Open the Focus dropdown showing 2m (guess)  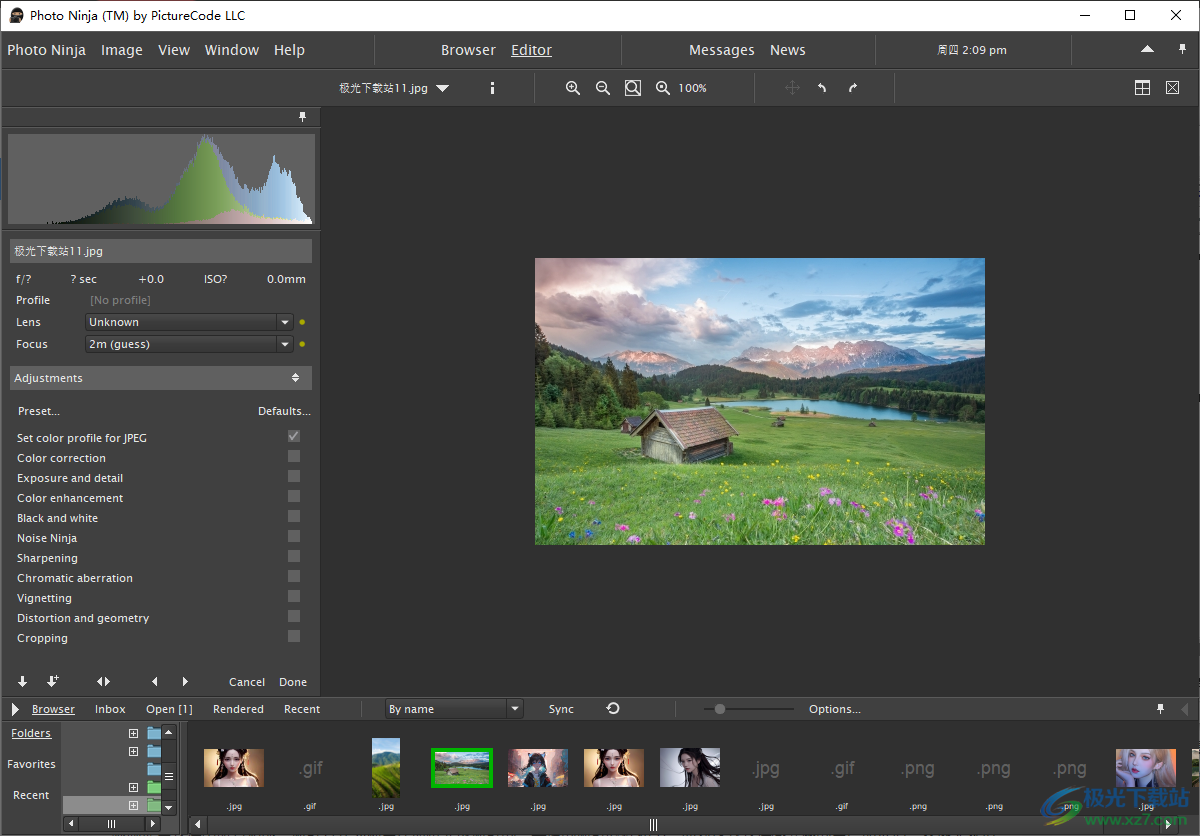click(x=188, y=344)
